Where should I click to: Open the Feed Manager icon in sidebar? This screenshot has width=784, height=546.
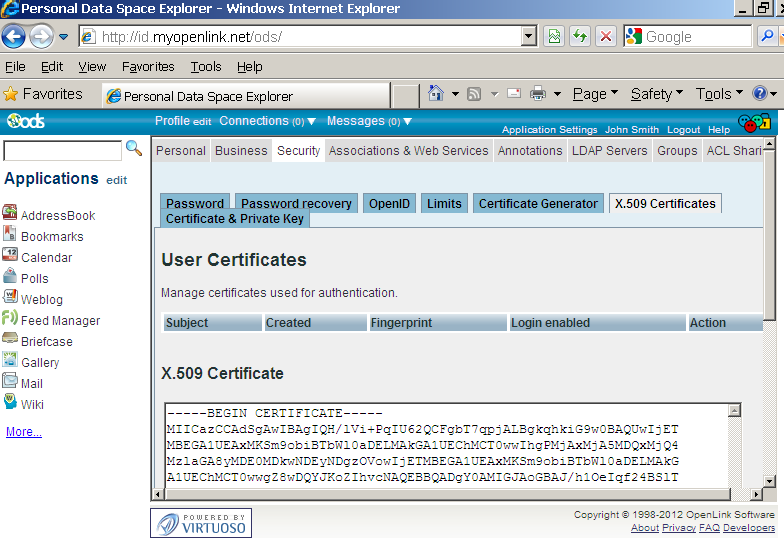[x=10, y=319]
